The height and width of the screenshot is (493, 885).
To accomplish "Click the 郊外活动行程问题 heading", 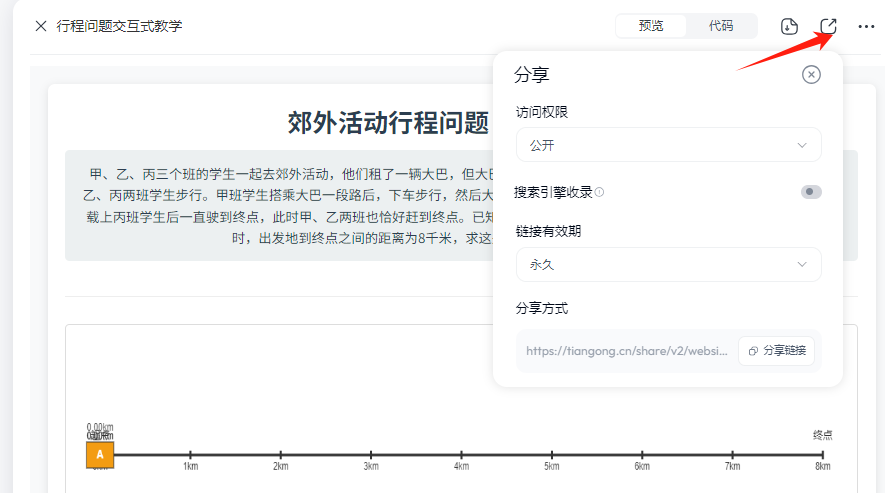I will (388, 122).
